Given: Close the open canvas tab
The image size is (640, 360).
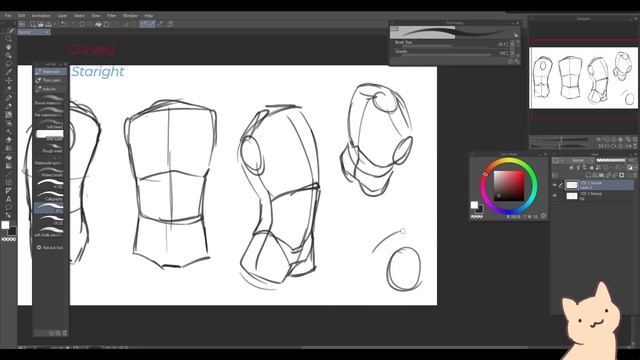Looking at the screenshot, I should click(47, 32).
